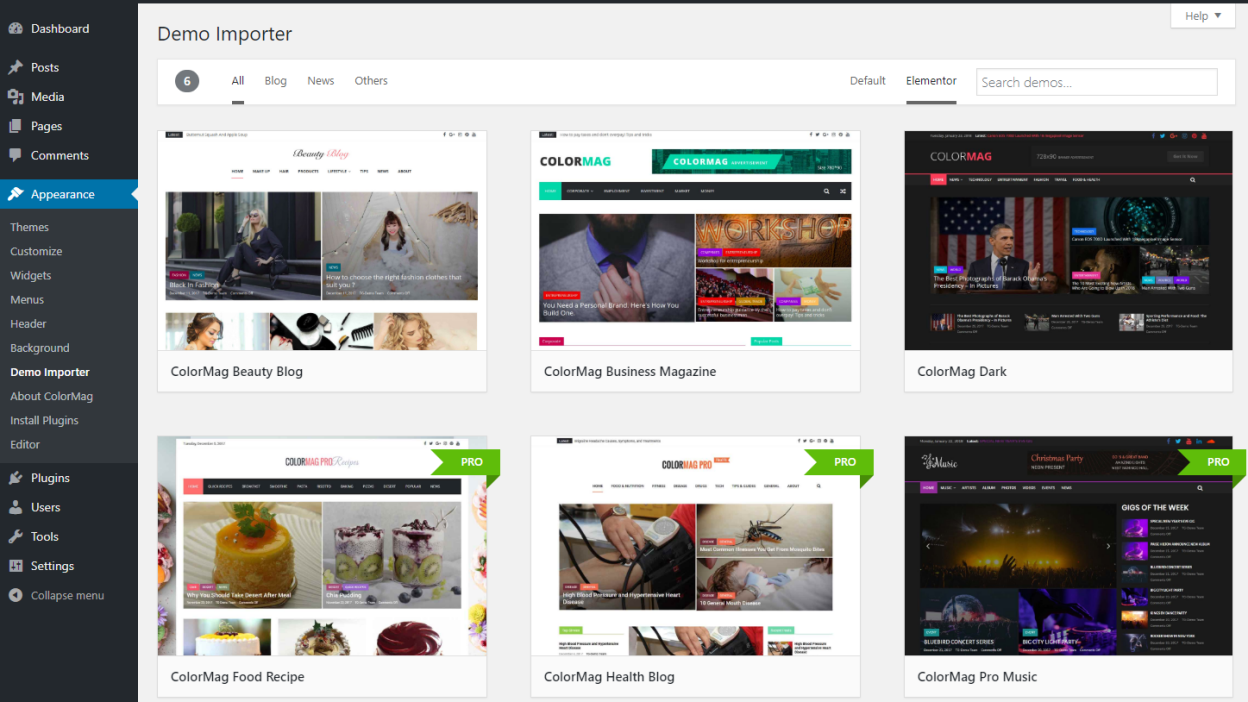
Task: Click the "ColorMag Business Magazine" title
Action: (630, 371)
